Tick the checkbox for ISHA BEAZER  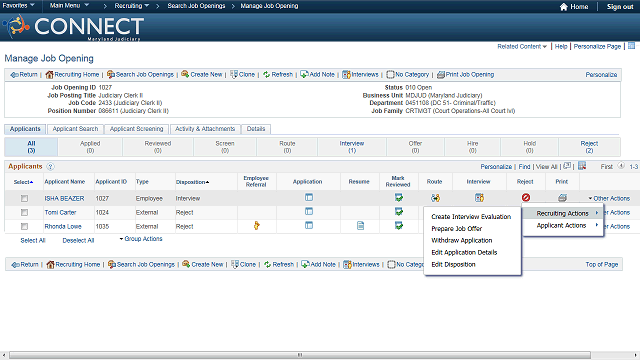(x=24, y=198)
